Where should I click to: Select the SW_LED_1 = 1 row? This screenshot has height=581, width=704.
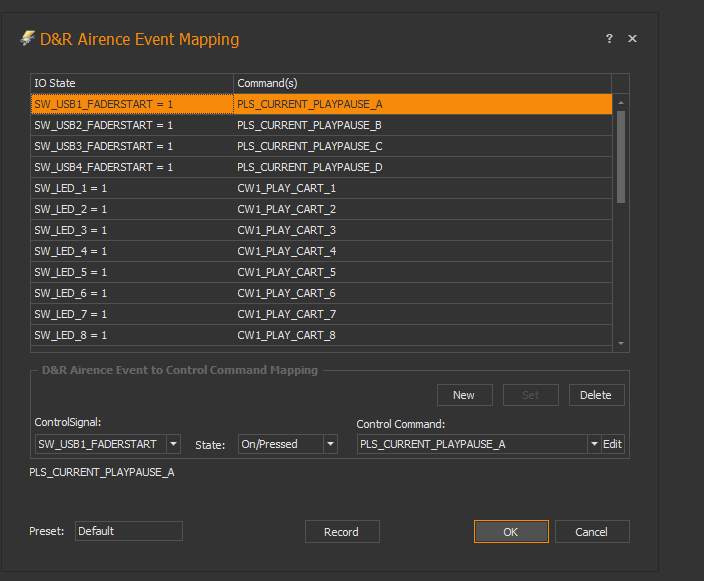(x=130, y=188)
